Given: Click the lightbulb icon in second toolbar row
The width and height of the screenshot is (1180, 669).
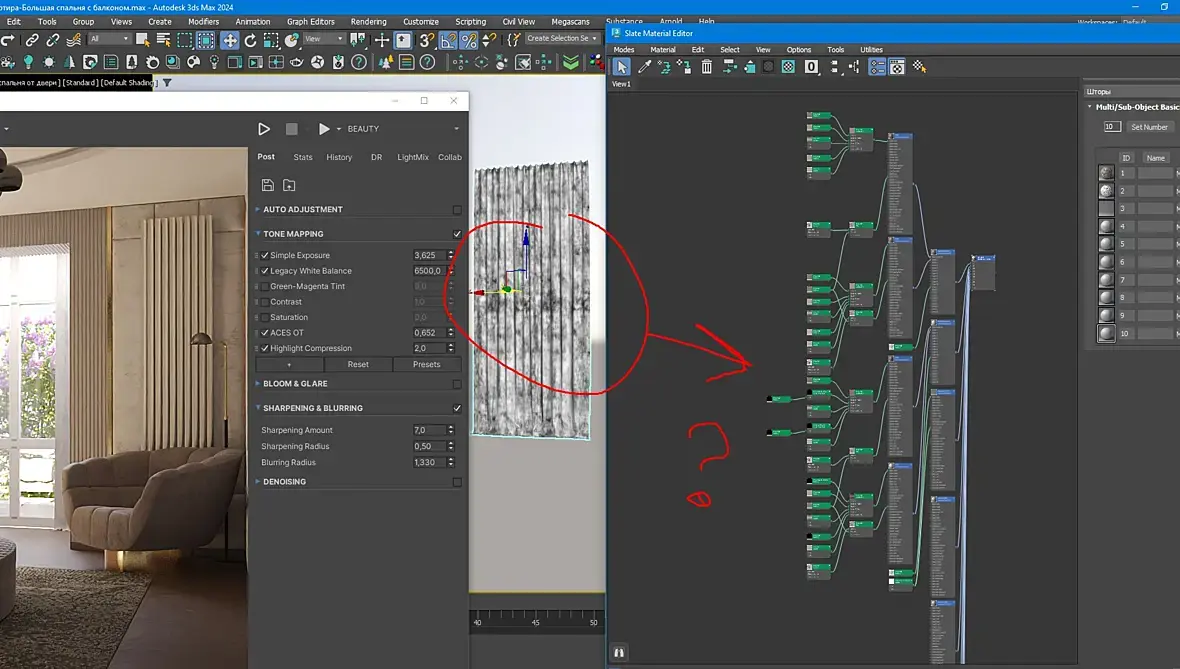Looking at the screenshot, I should (28, 62).
